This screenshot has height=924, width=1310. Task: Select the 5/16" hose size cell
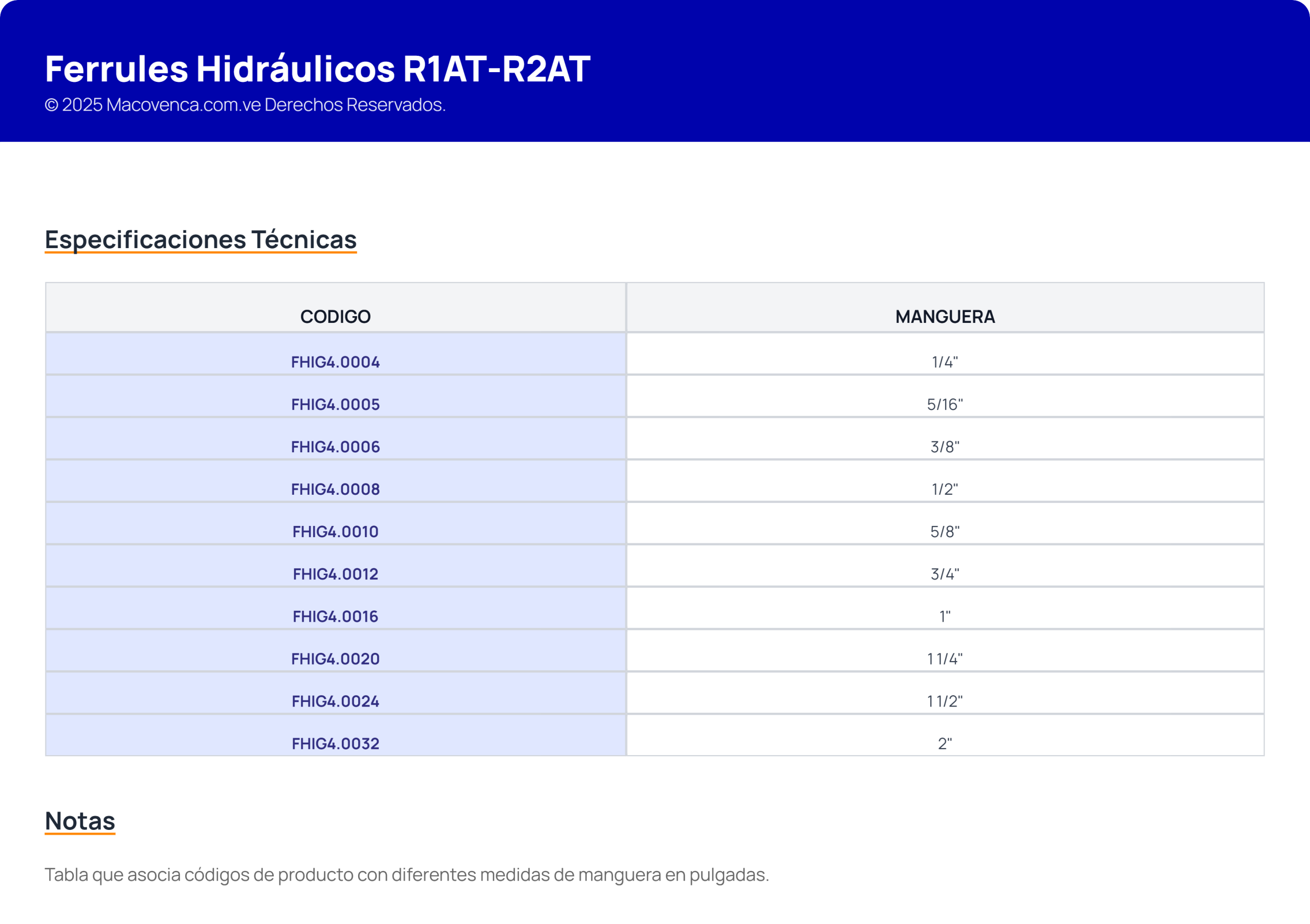coord(945,404)
